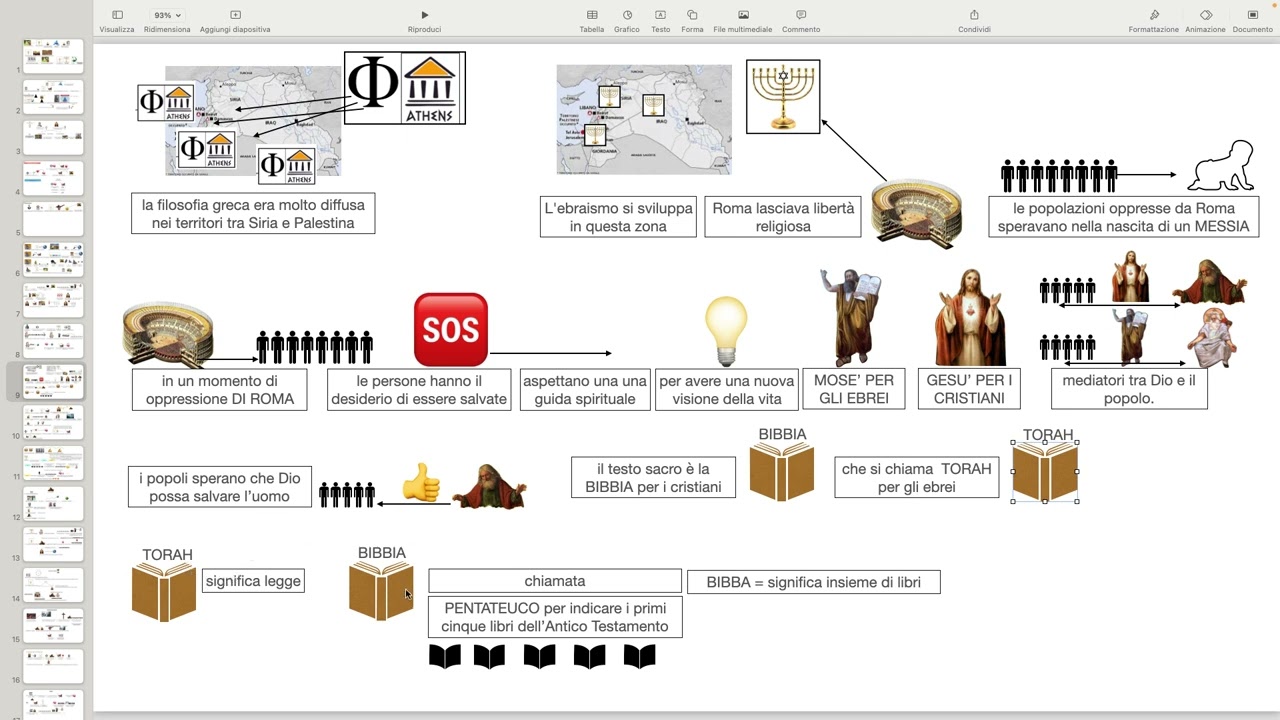
Task: Select the red SOS emoji image
Action: tap(451, 330)
